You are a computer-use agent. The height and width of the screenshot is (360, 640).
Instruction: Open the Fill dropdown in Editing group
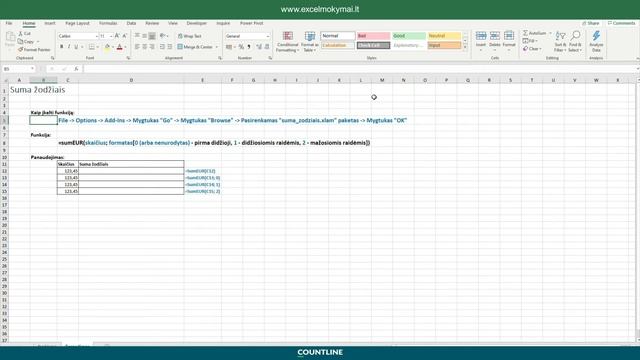[x=530, y=41]
